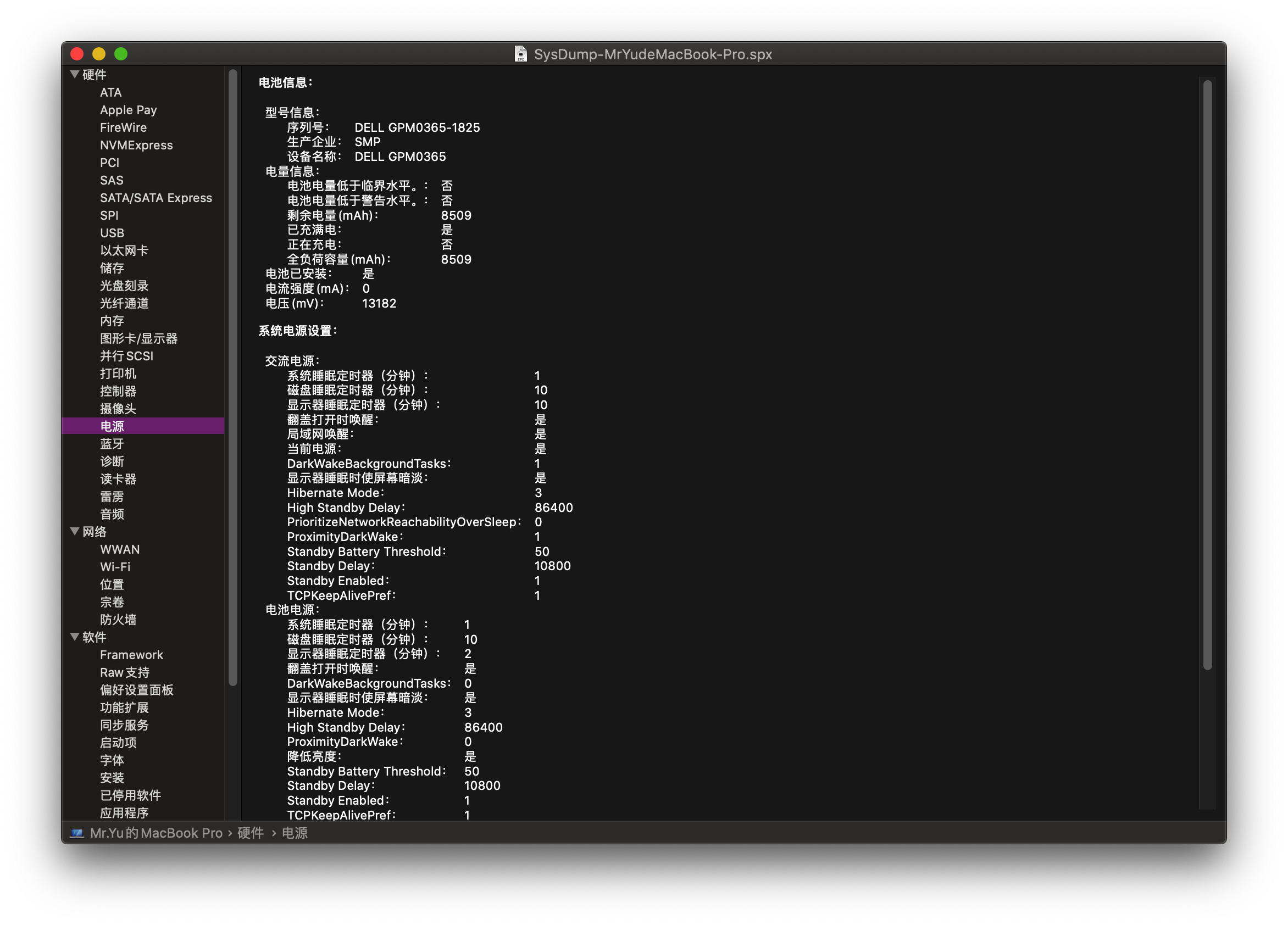Click Mr.Yu 的 MacBook Pro in path bar
This screenshot has height=925, width=1288.
156,833
